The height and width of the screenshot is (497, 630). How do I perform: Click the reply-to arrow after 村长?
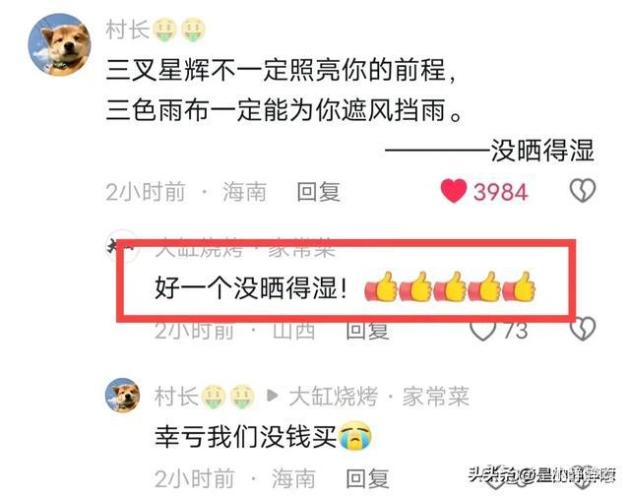point(272,396)
